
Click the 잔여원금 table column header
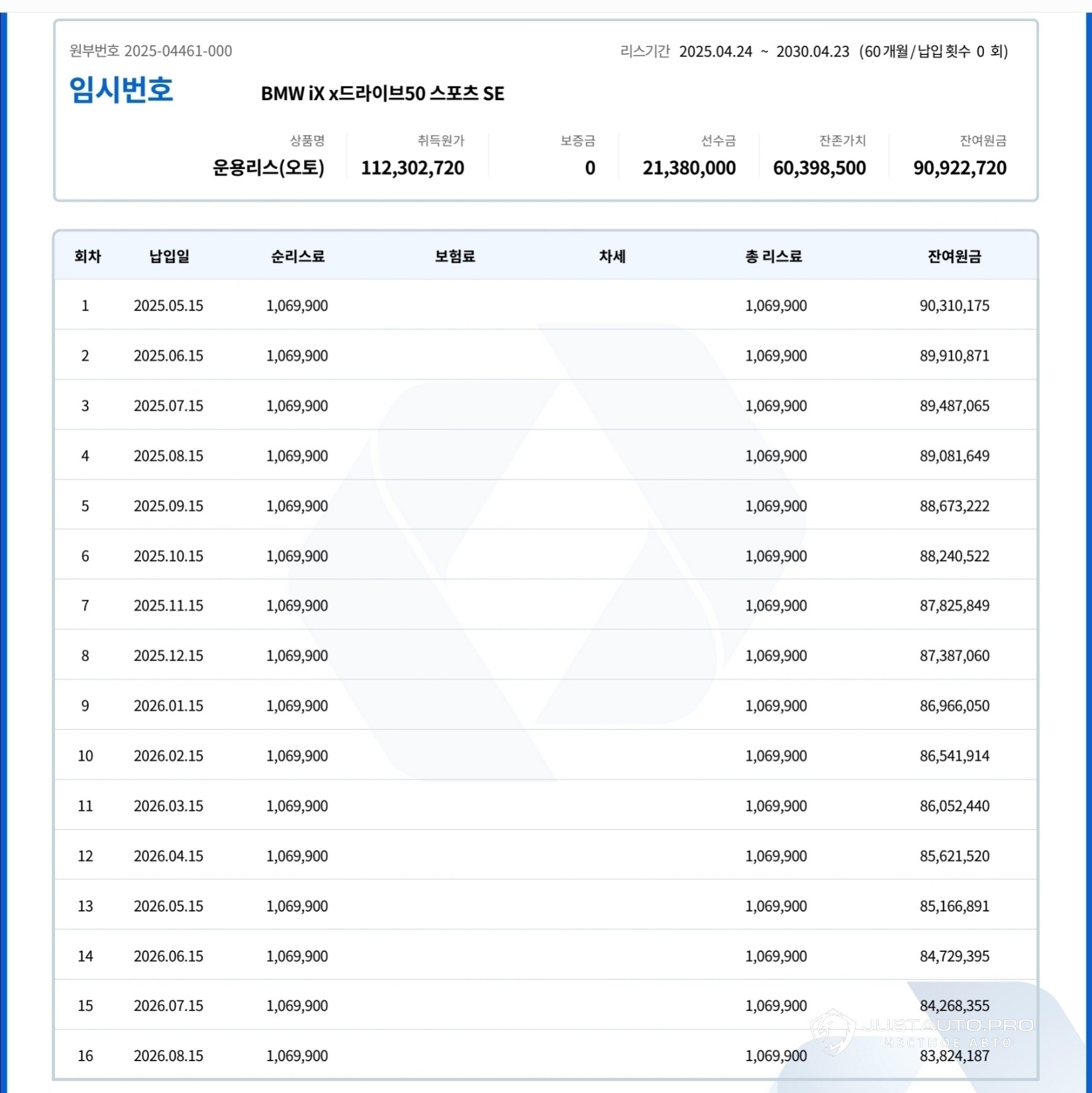tap(954, 256)
